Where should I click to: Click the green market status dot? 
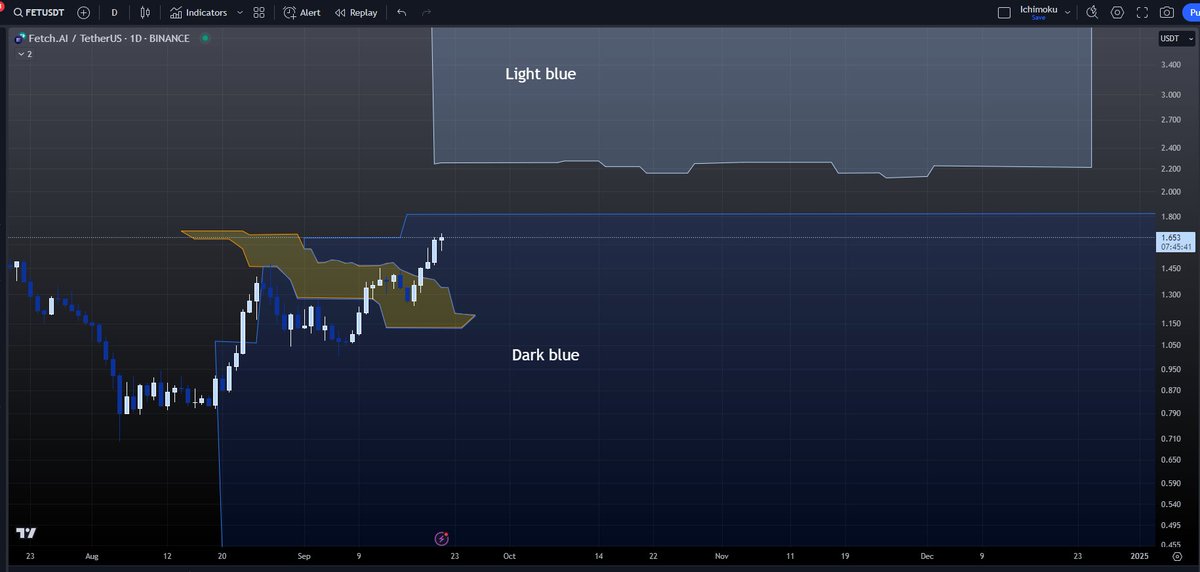[x=205, y=38]
